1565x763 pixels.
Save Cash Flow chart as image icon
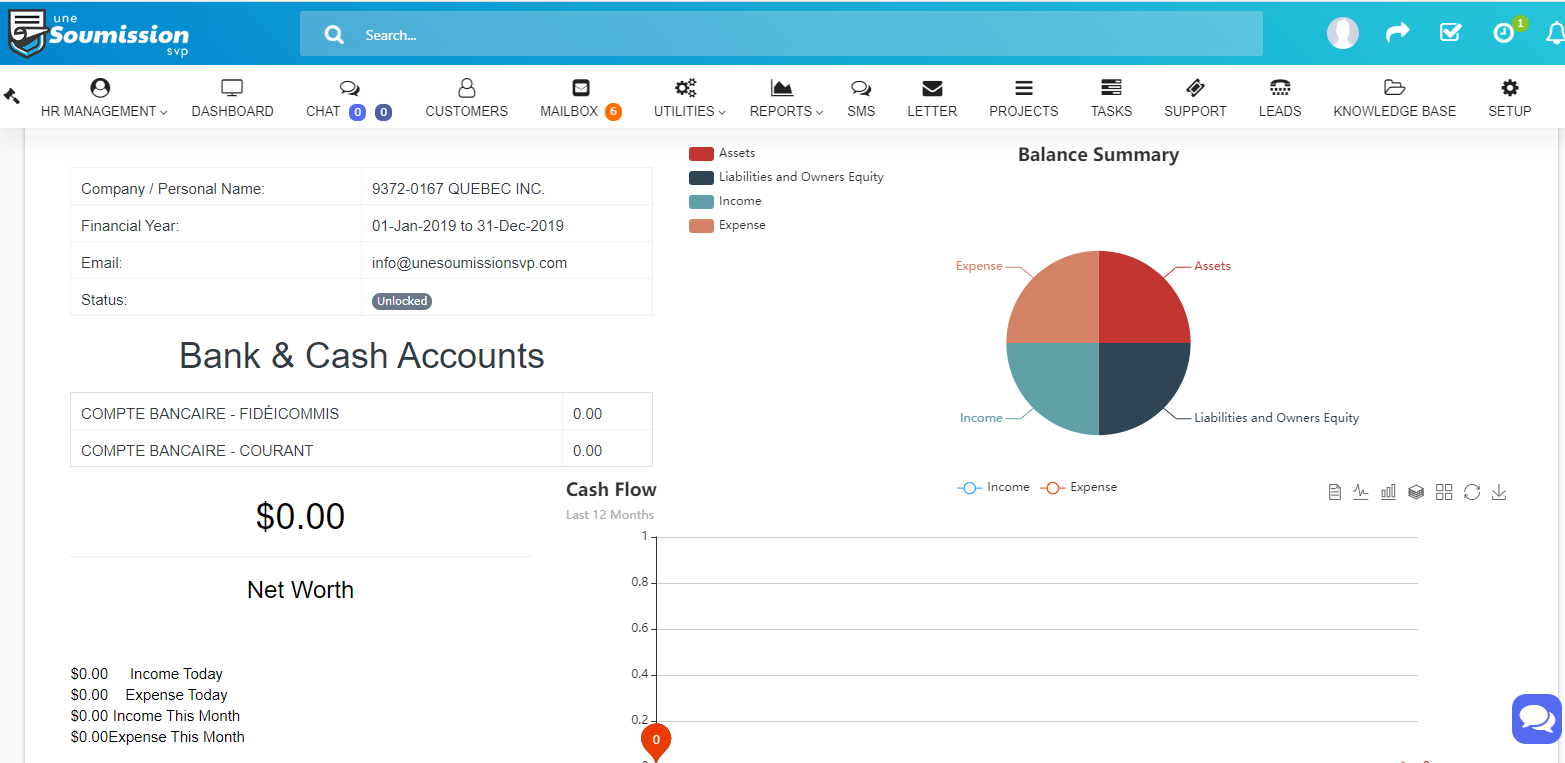1498,492
